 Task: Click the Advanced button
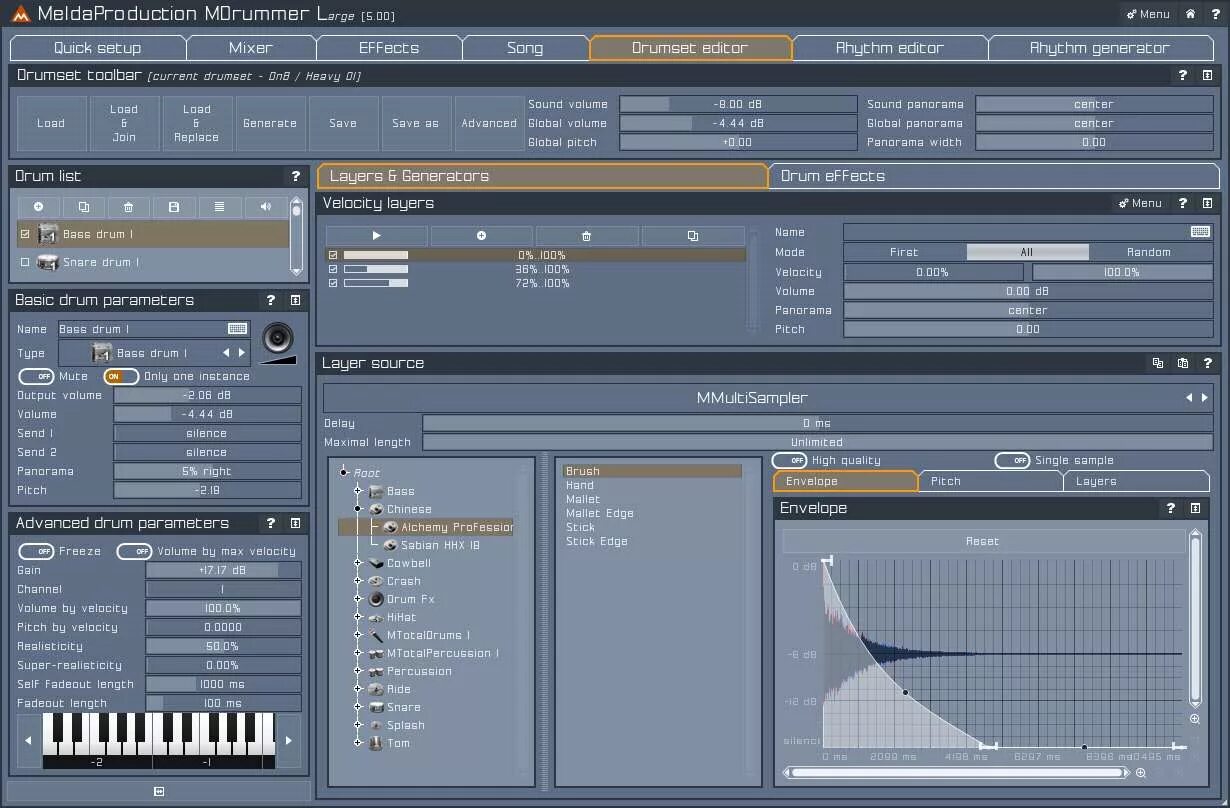[489, 123]
